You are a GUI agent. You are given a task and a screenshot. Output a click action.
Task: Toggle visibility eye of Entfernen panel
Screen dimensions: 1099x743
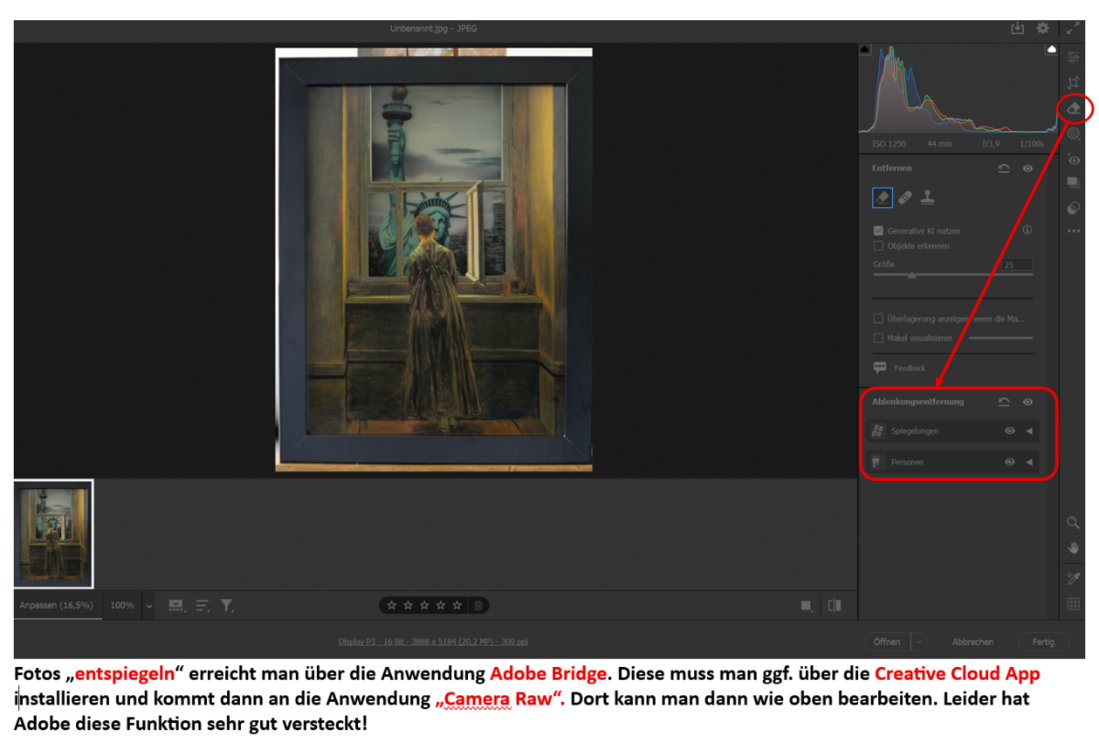click(x=1028, y=168)
